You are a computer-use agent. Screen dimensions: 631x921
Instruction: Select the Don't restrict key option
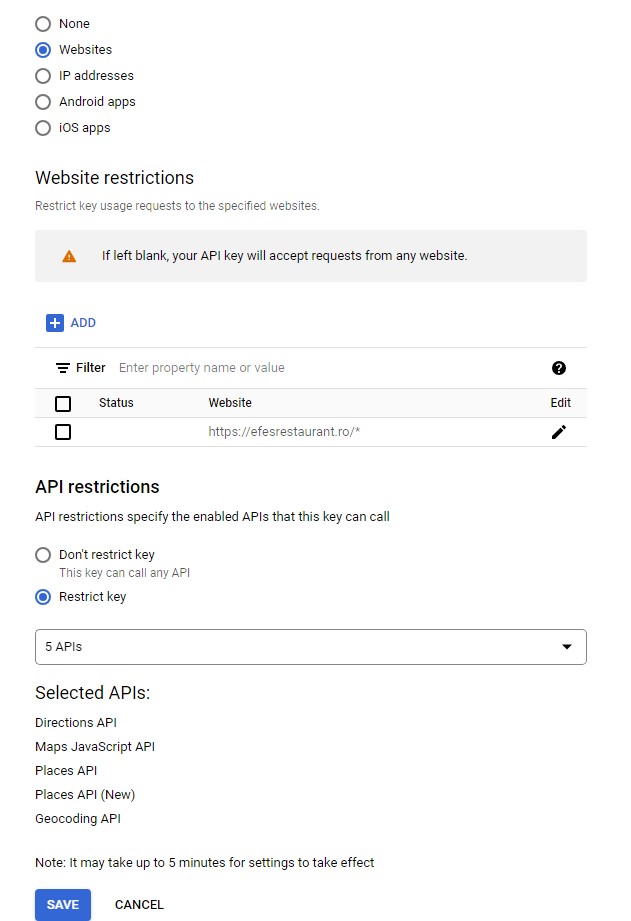[x=43, y=554]
